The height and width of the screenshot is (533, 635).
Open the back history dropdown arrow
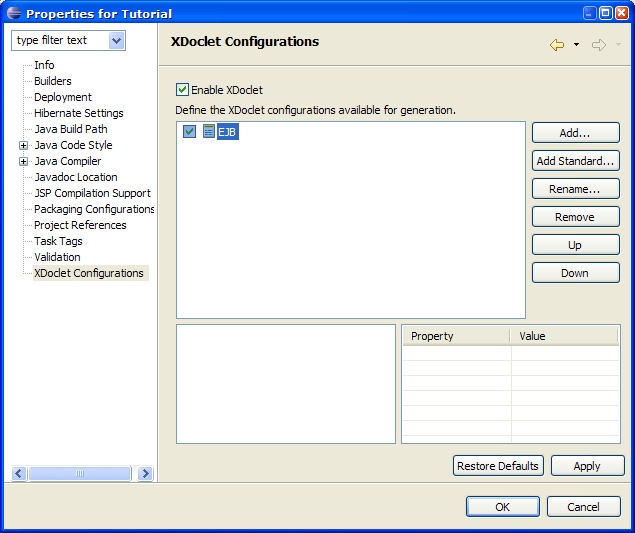point(576,45)
